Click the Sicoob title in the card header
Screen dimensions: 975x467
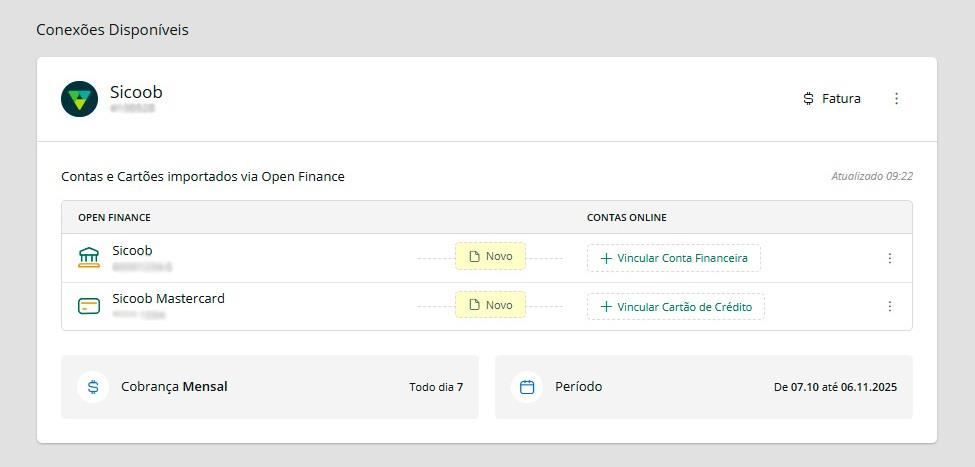pos(136,92)
